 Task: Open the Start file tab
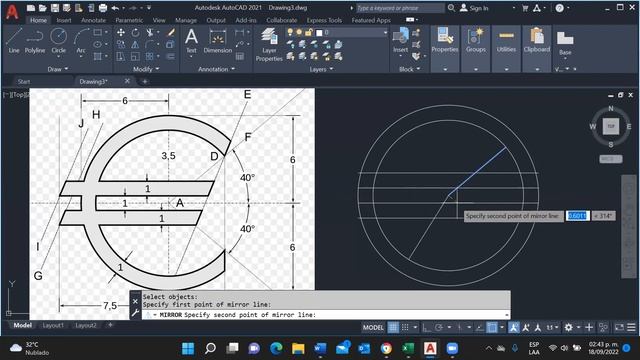click(24, 82)
